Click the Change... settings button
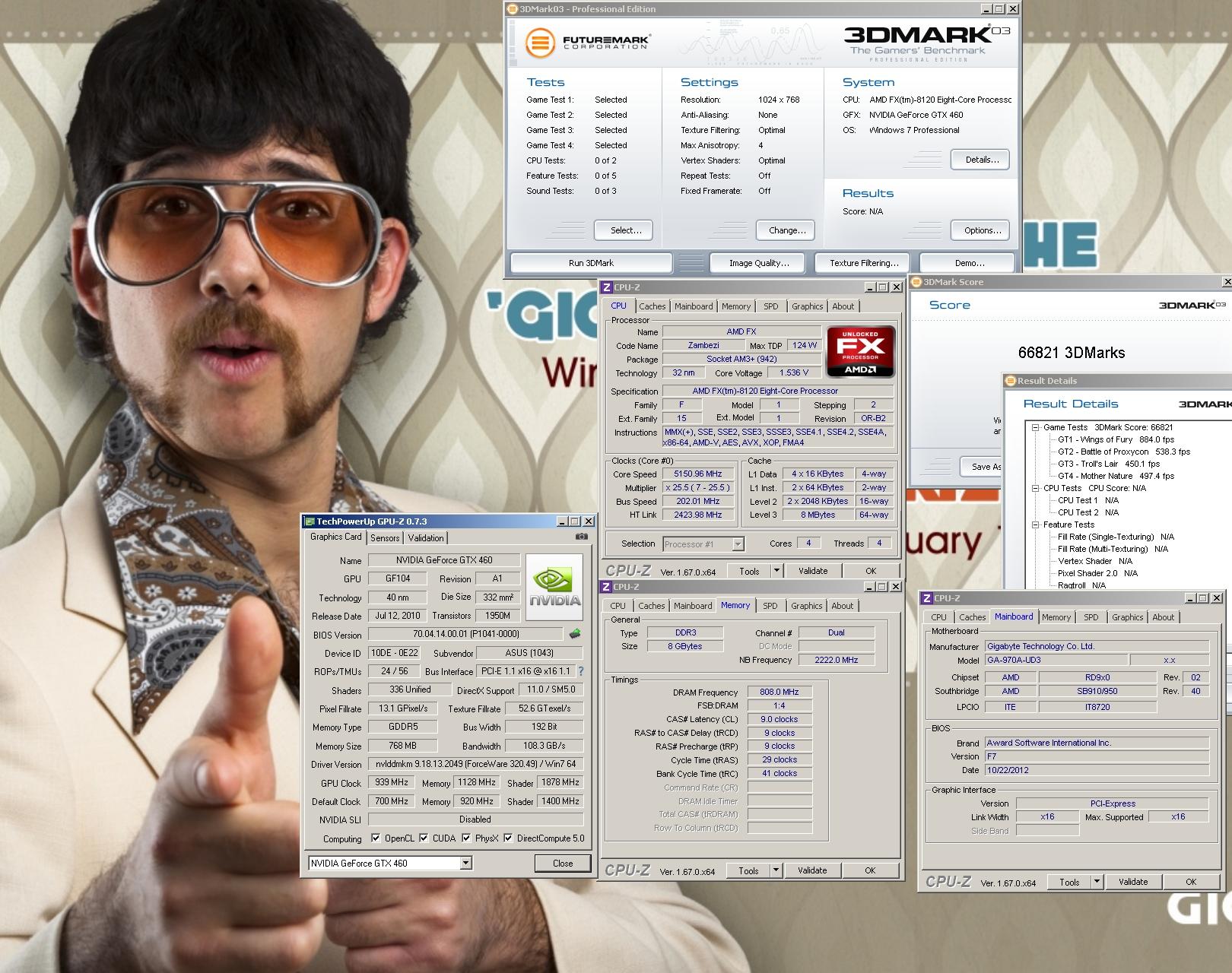 [787, 230]
